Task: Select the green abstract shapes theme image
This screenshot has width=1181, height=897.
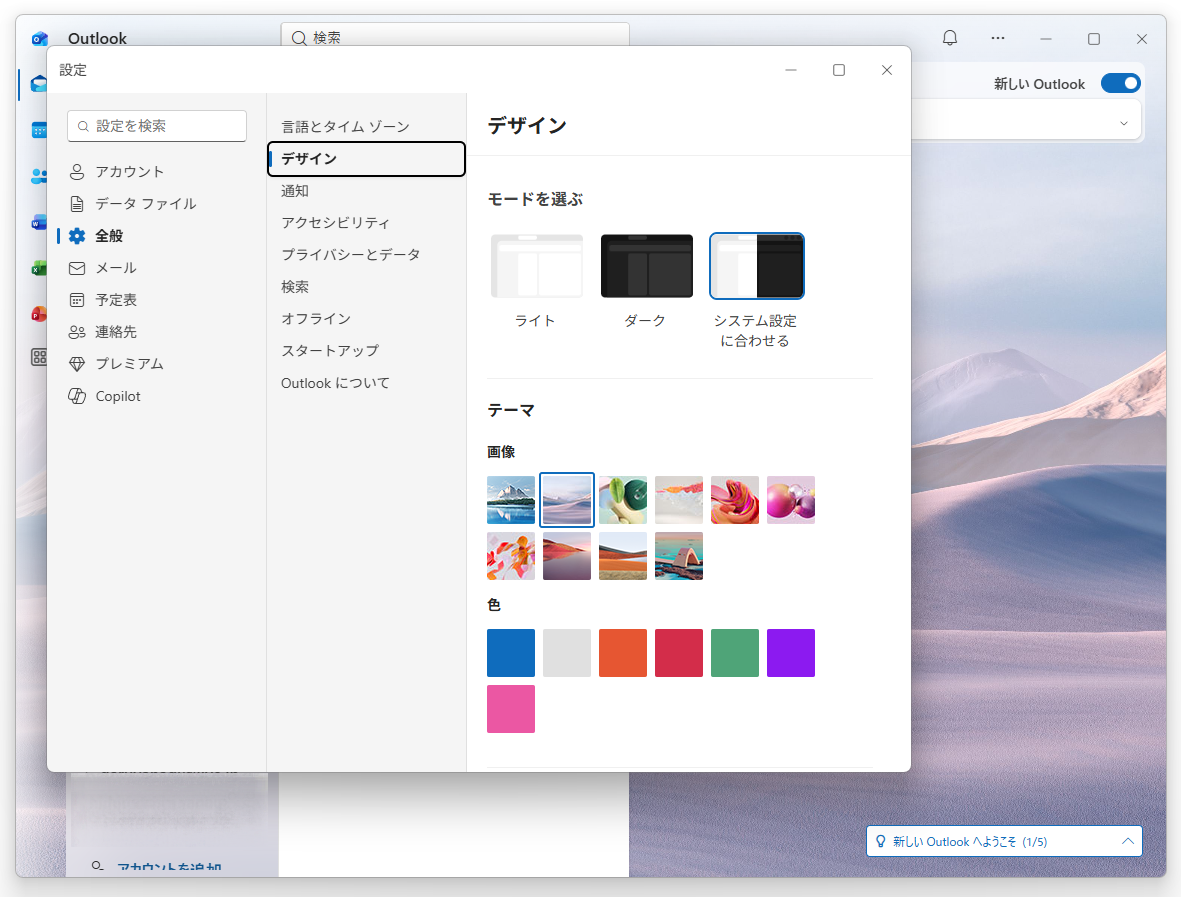Action: click(x=623, y=499)
